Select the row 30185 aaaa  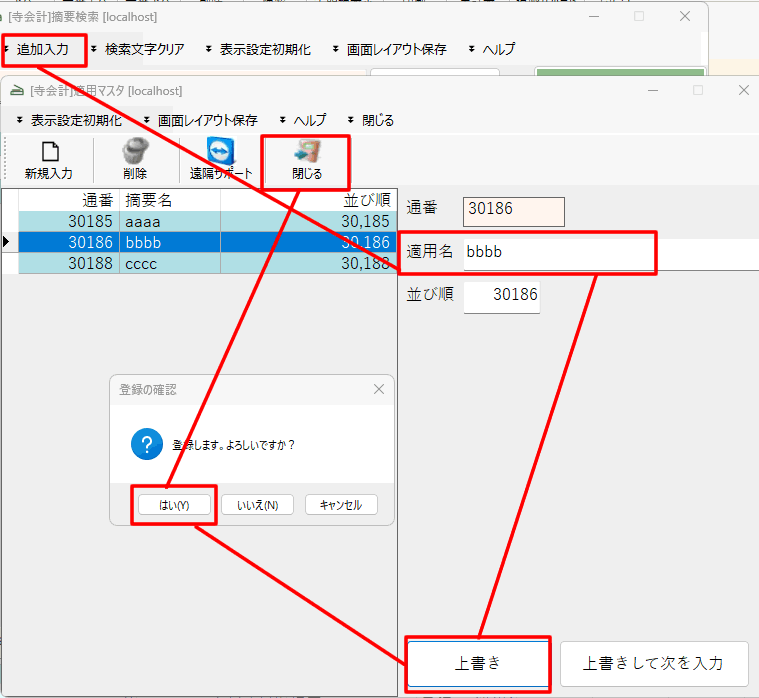[x=200, y=221]
